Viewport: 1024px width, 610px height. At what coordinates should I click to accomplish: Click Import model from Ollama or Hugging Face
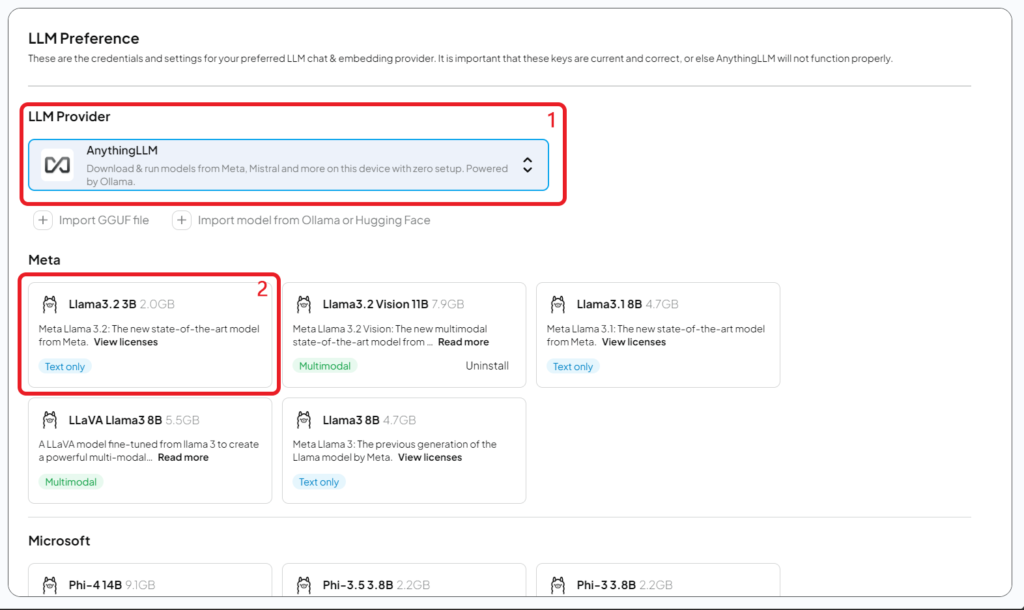302,220
